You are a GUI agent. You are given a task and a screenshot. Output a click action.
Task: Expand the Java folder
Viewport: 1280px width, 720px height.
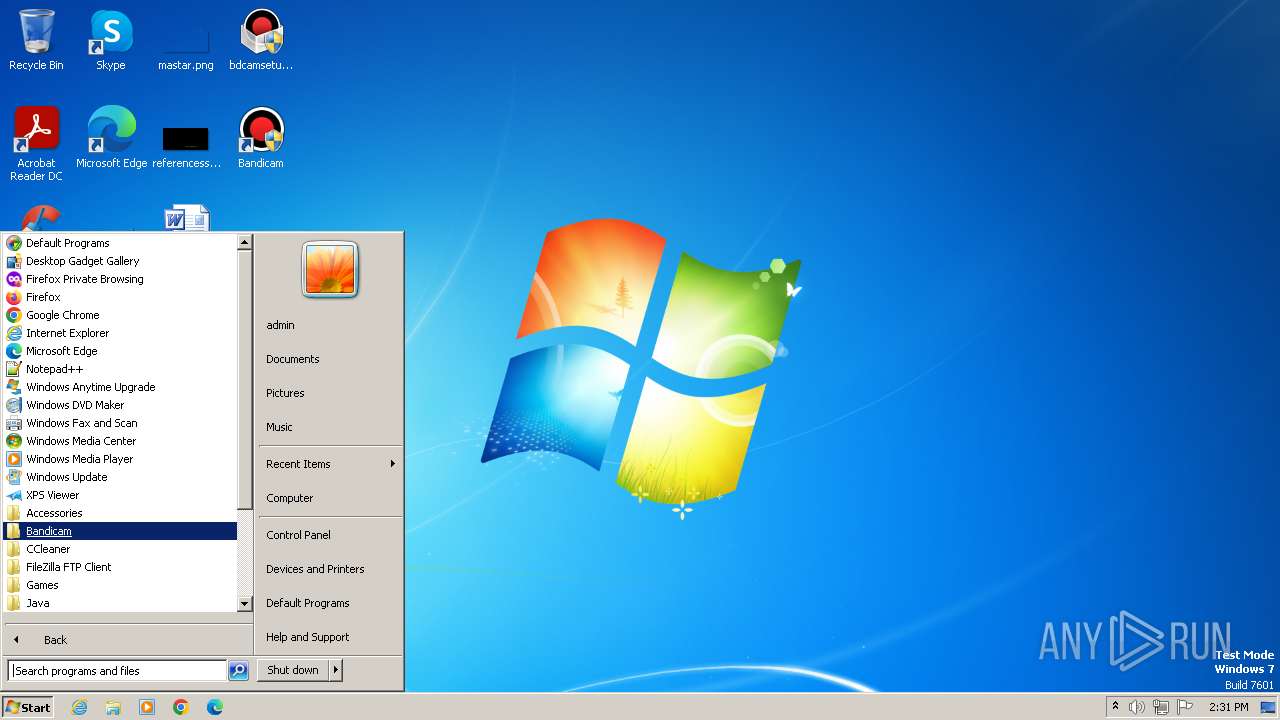(x=120, y=603)
